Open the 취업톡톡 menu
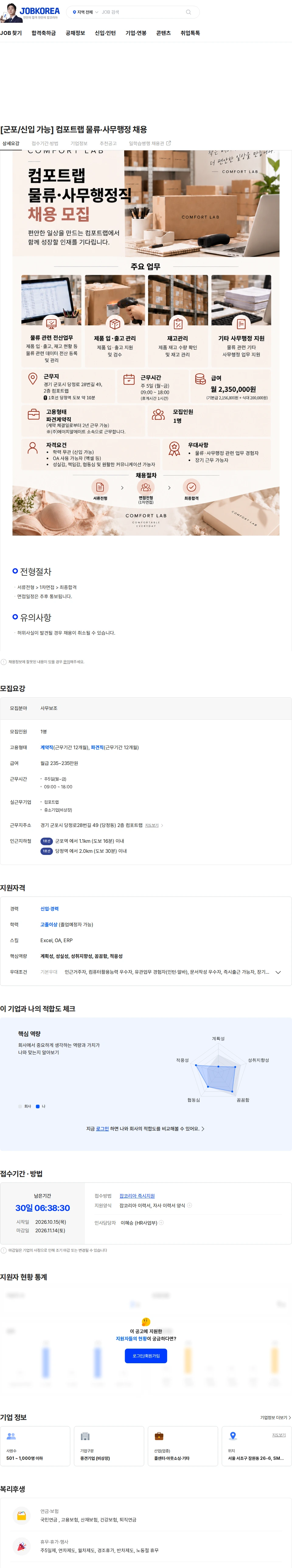This screenshot has width=292, height=1568. [x=190, y=33]
